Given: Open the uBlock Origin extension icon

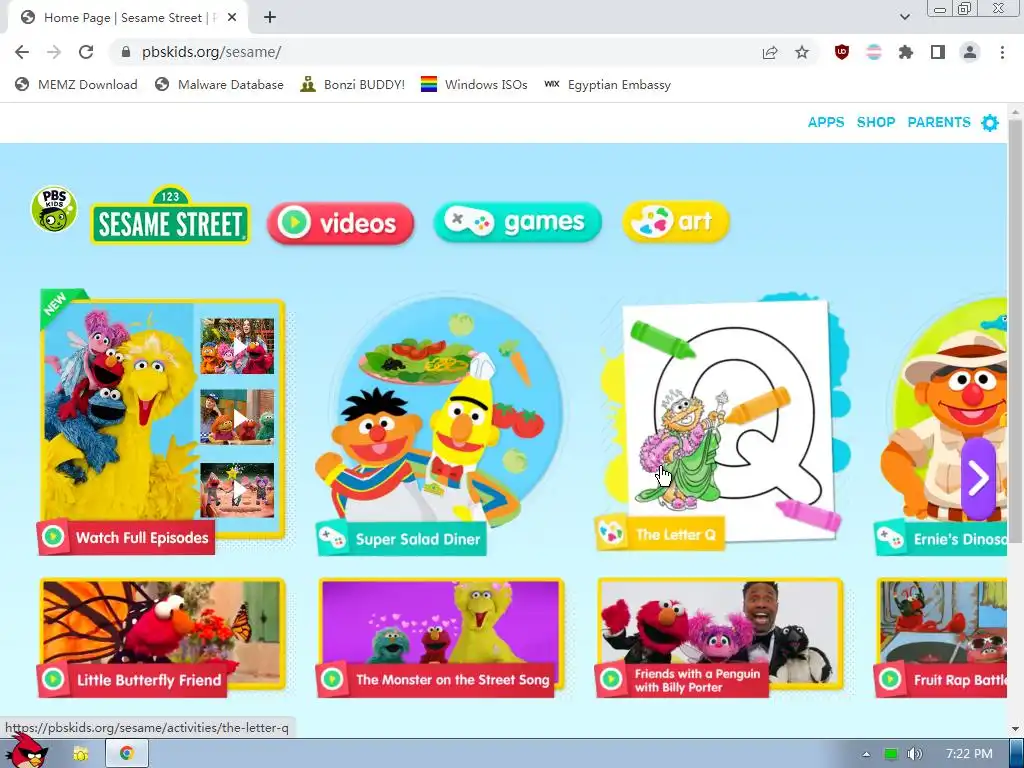Looking at the screenshot, I should (842, 52).
